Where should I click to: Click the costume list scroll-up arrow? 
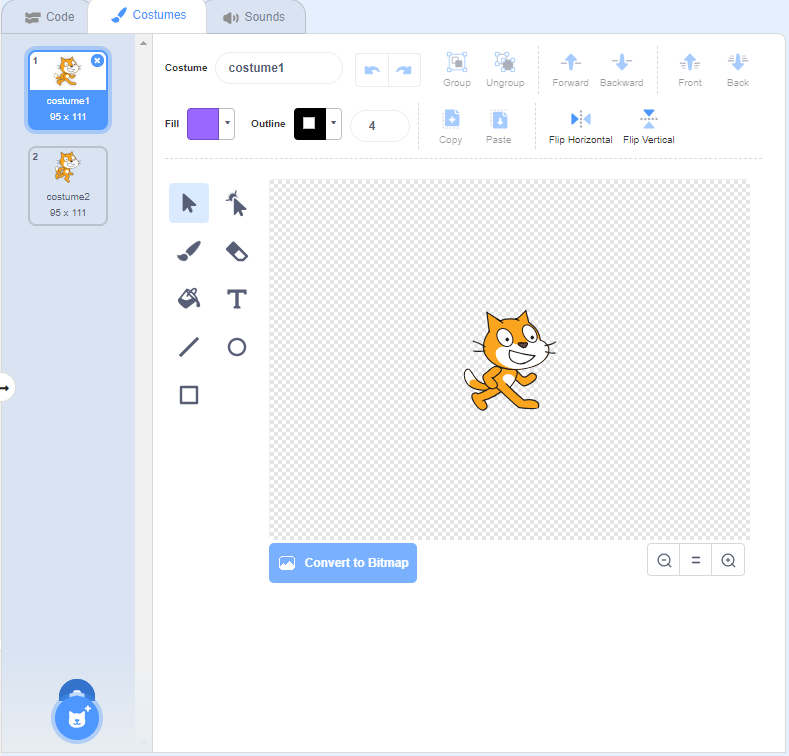(143, 43)
